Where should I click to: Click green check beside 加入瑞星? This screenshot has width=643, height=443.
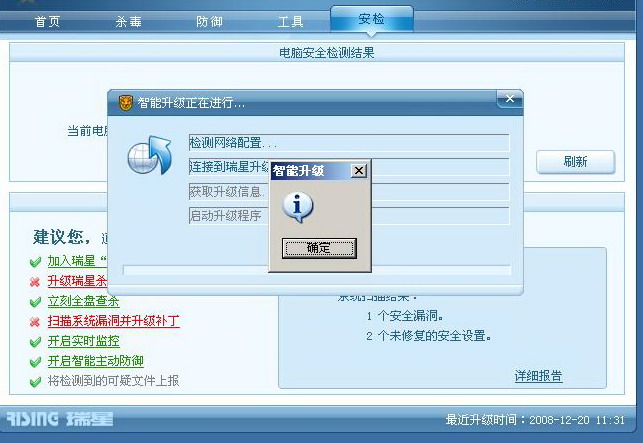(x=35, y=262)
